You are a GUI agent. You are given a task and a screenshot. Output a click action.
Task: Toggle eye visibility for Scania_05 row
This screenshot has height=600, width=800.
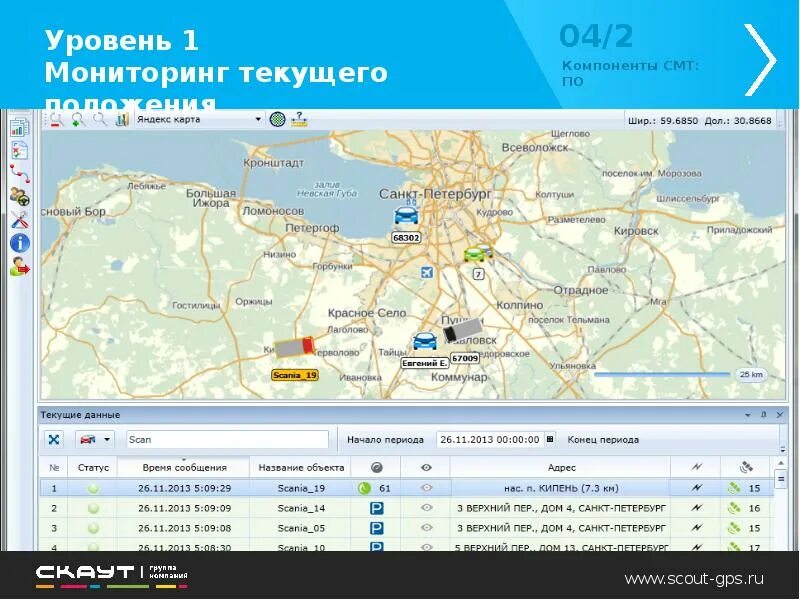[x=426, y=528]
